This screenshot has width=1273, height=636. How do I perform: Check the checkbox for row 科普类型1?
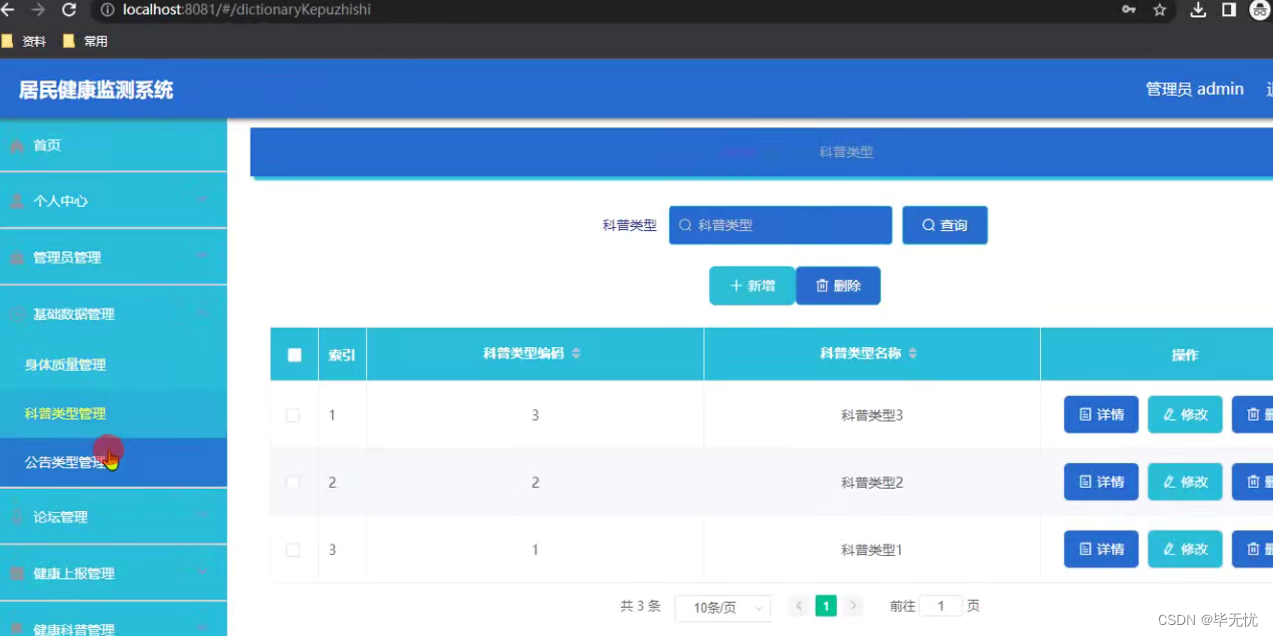point(293,549)
